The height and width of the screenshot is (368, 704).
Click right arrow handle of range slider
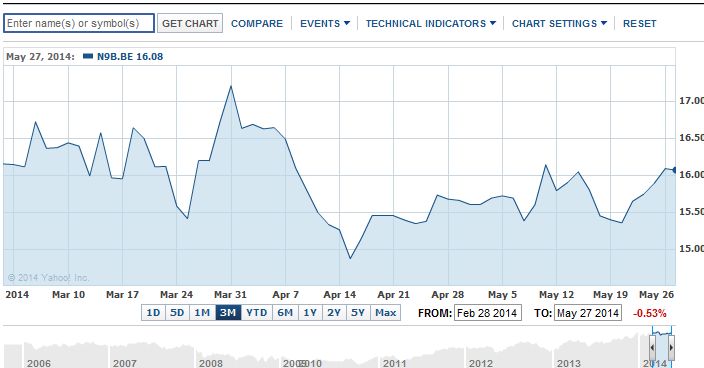(671, 347)
